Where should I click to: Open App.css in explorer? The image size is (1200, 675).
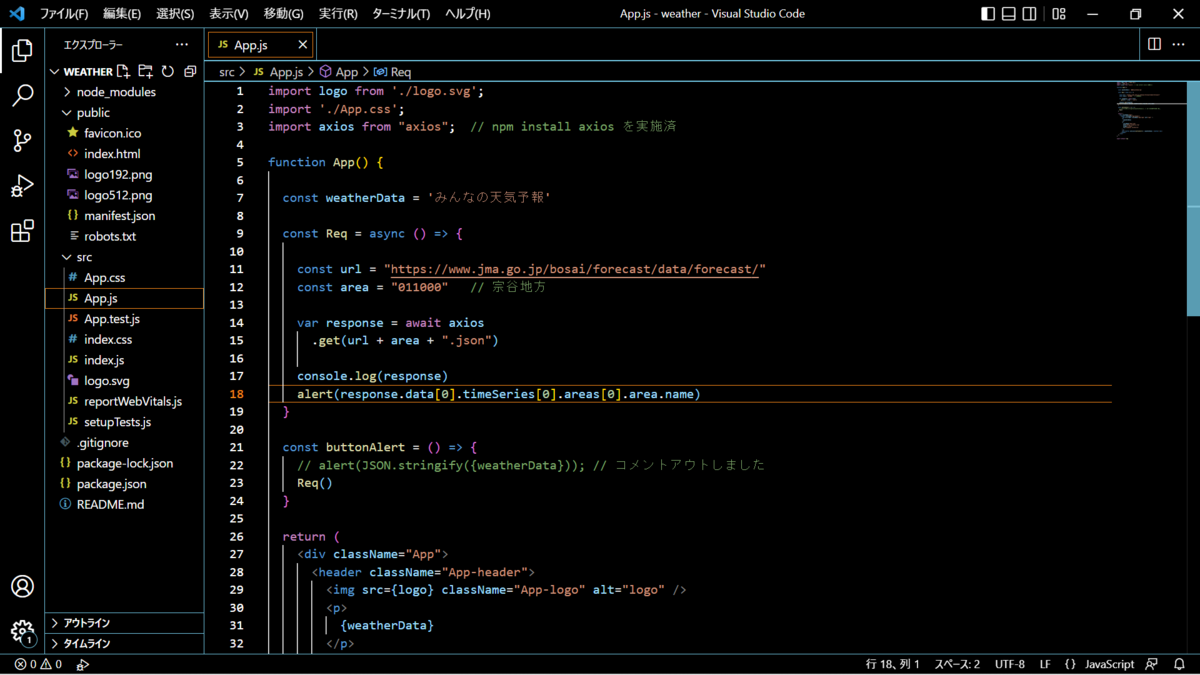pos(125,278)
